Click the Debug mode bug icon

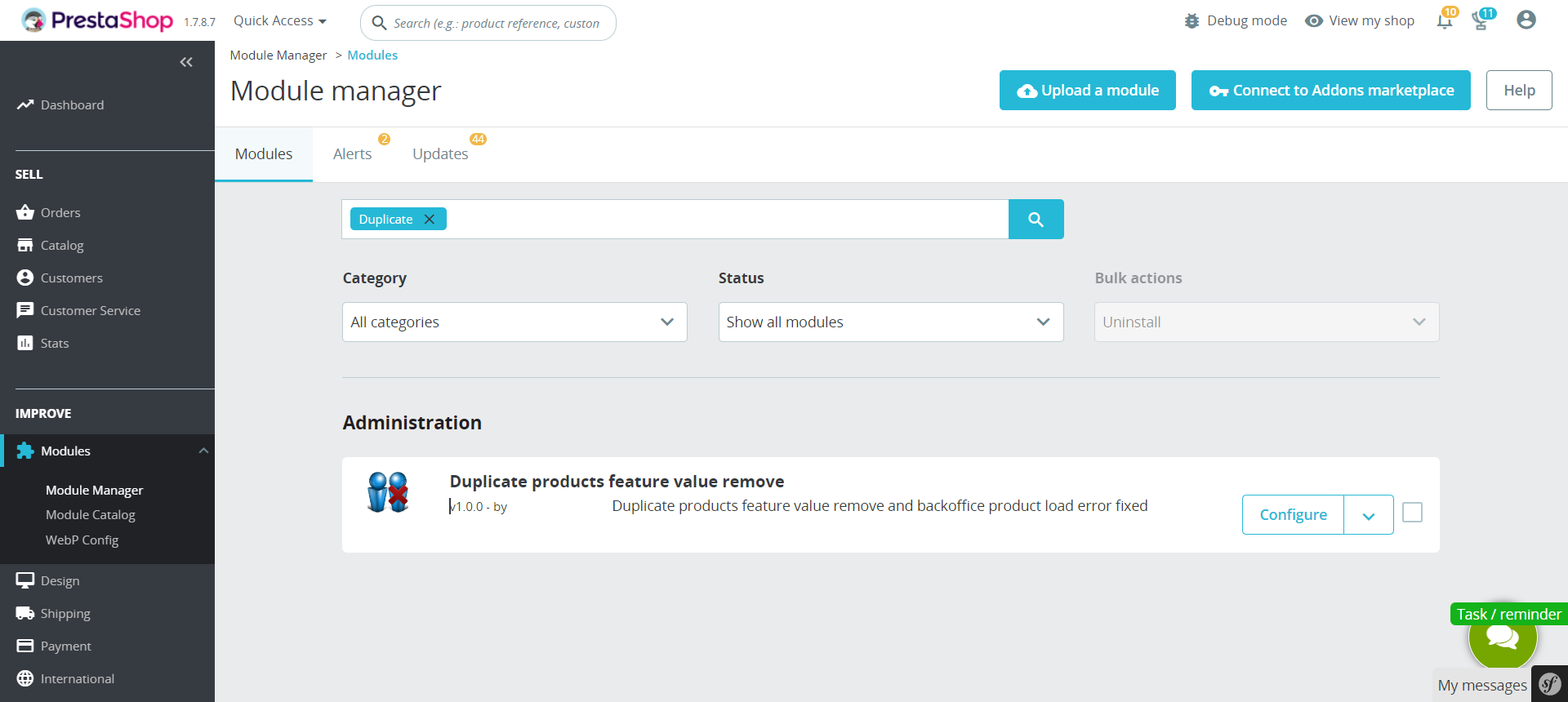(1192, 21)
